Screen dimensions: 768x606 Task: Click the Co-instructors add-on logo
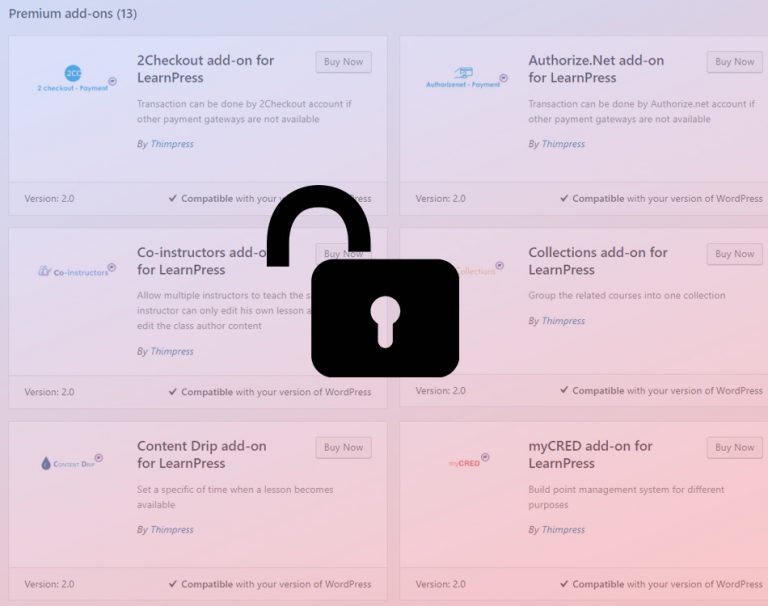coord(76,271)
